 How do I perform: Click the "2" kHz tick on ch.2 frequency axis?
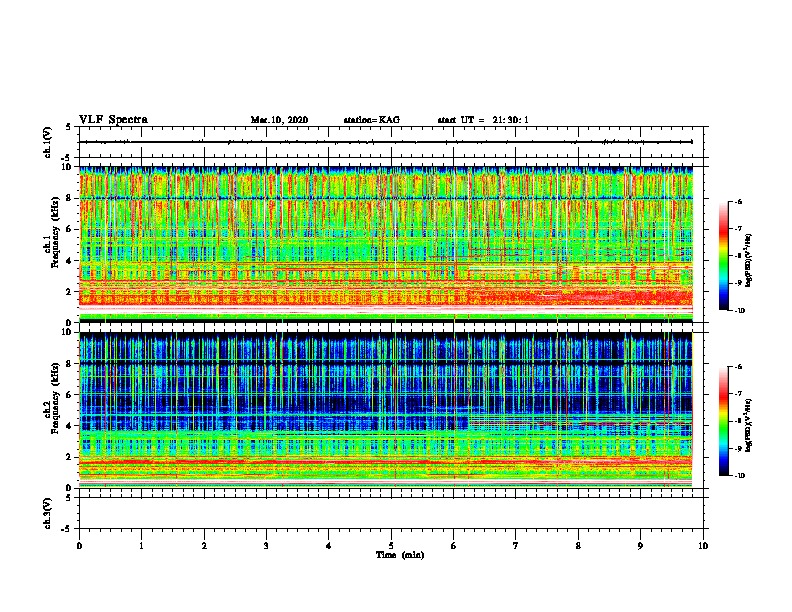point(69,457)
